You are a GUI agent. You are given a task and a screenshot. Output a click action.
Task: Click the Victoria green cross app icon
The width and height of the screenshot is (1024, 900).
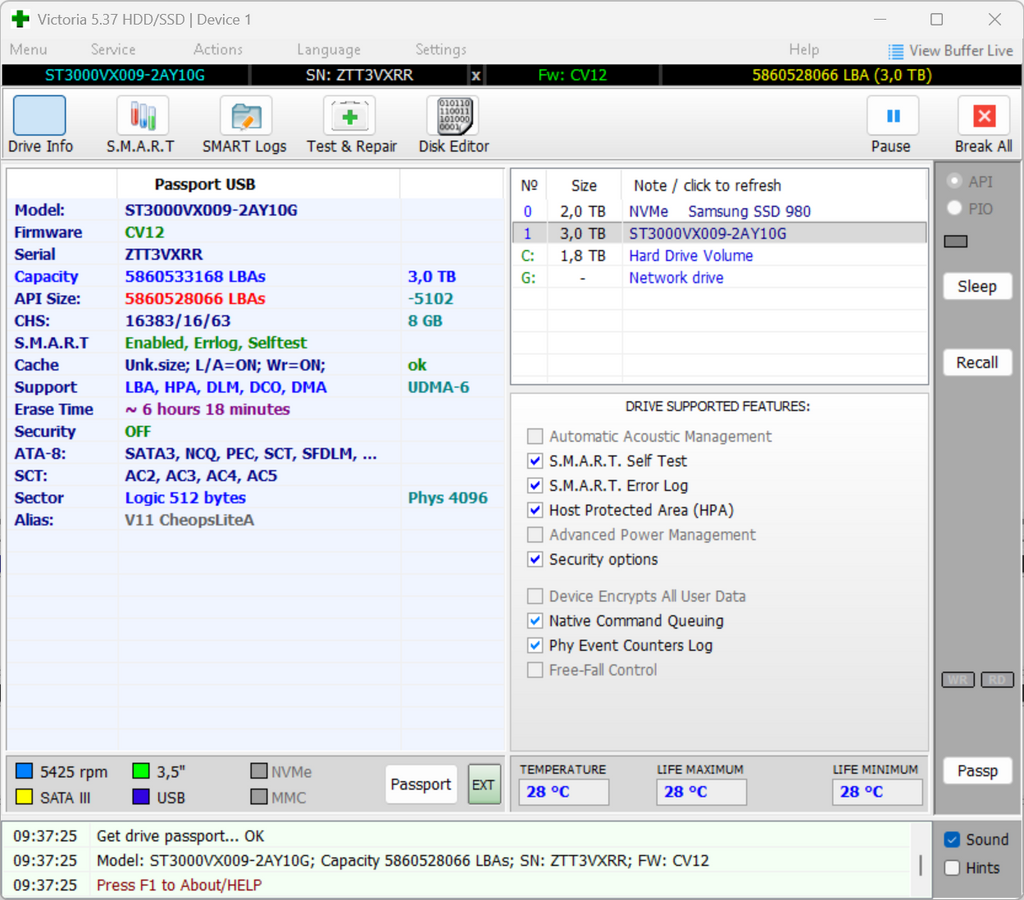pyautogui.click(x=20, y=19)
